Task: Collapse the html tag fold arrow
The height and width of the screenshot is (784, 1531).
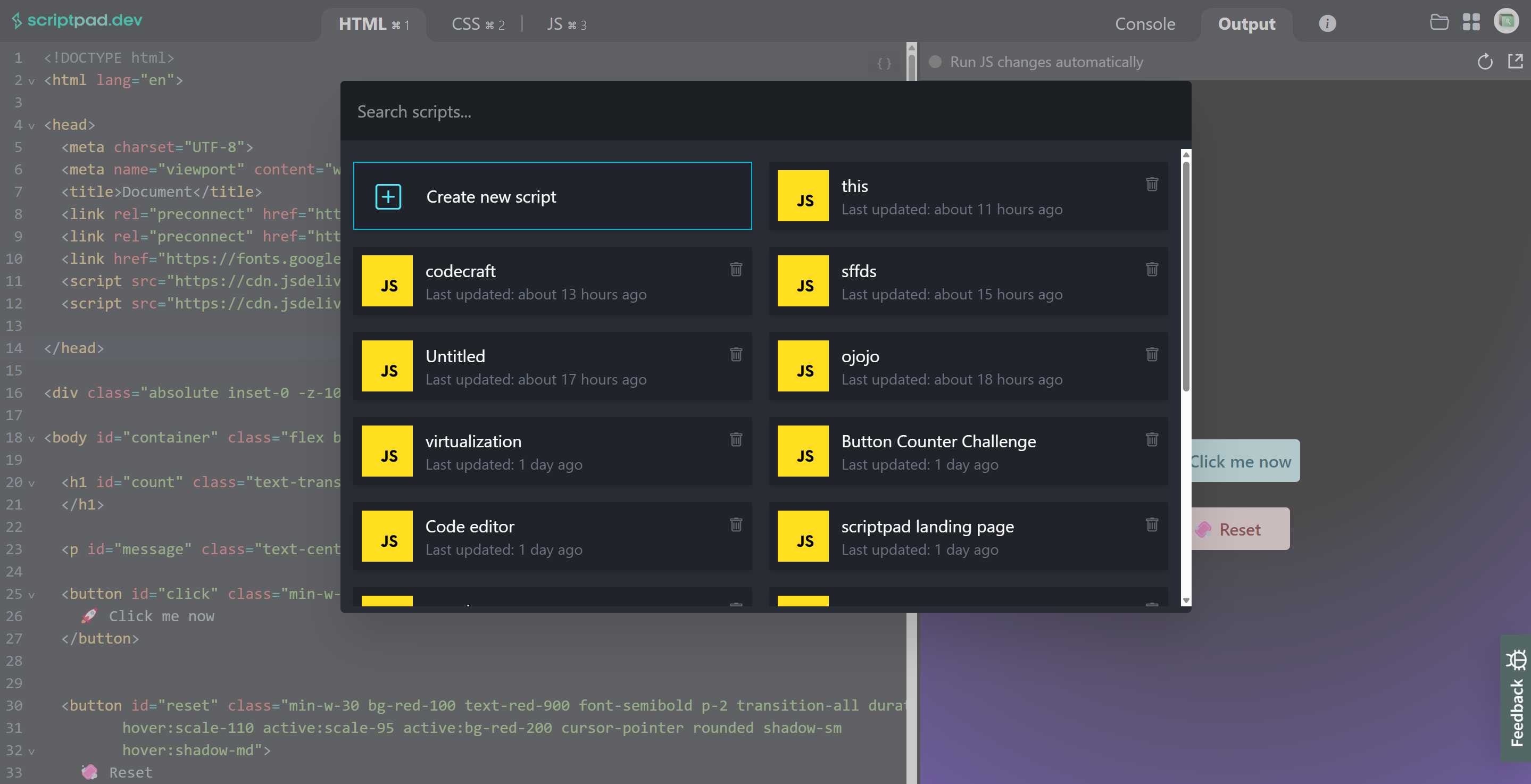Action: [x=31, y=81]
